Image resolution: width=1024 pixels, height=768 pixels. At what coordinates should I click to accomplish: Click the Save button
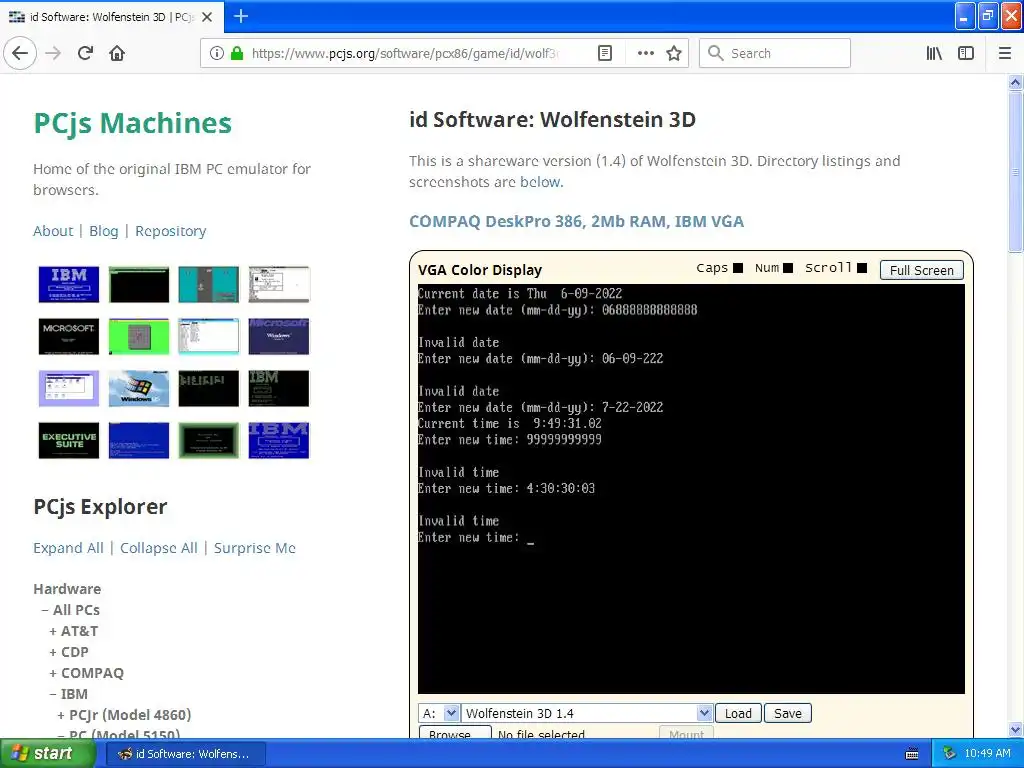coord(788,713)
